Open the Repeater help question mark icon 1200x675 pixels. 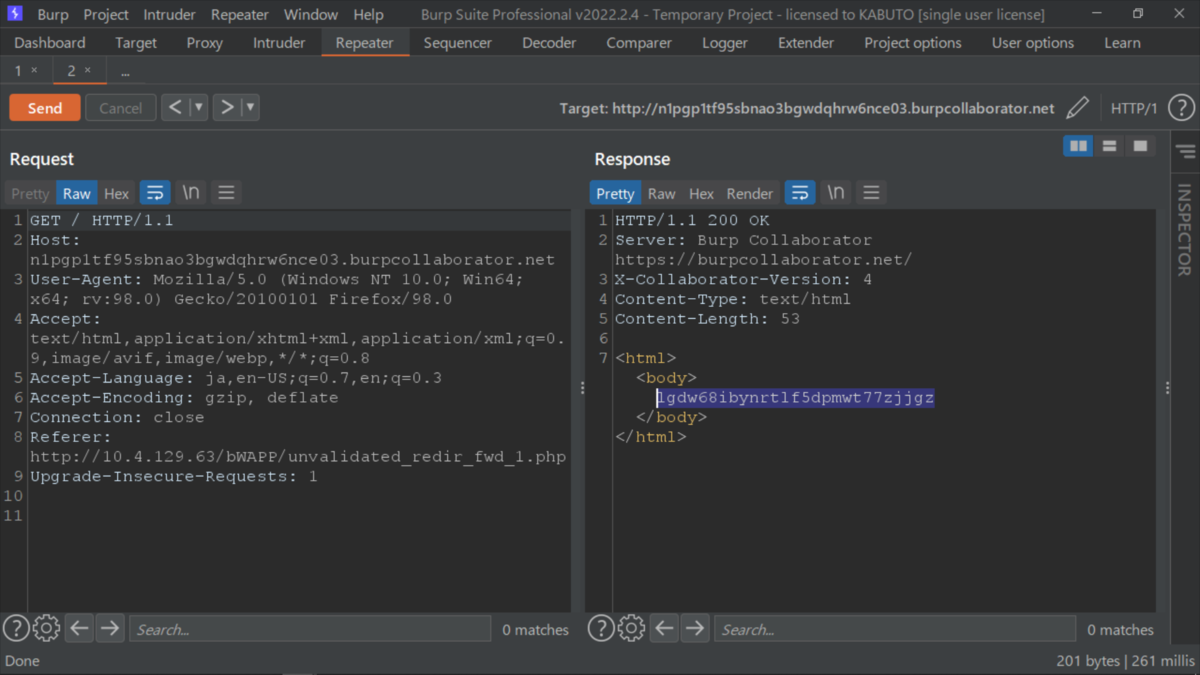tap(1181, 108)
